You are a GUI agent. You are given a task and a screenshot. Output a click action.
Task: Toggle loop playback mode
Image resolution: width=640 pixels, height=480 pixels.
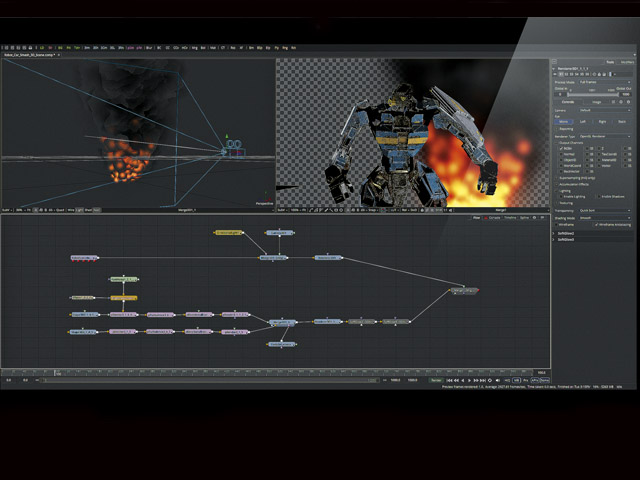click(490, 380)
